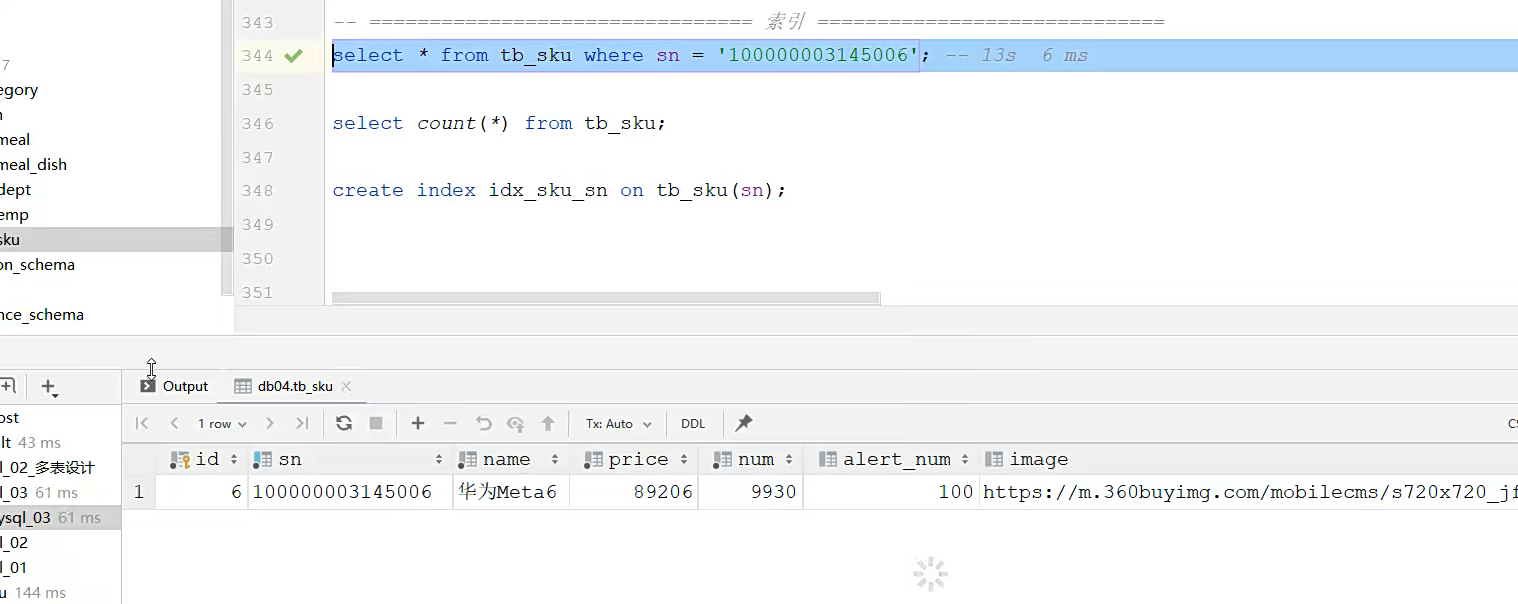The image size is (1518, 604).
Task: Reload the result grid data
Action: pyautogui.click(x=344, y=424)
